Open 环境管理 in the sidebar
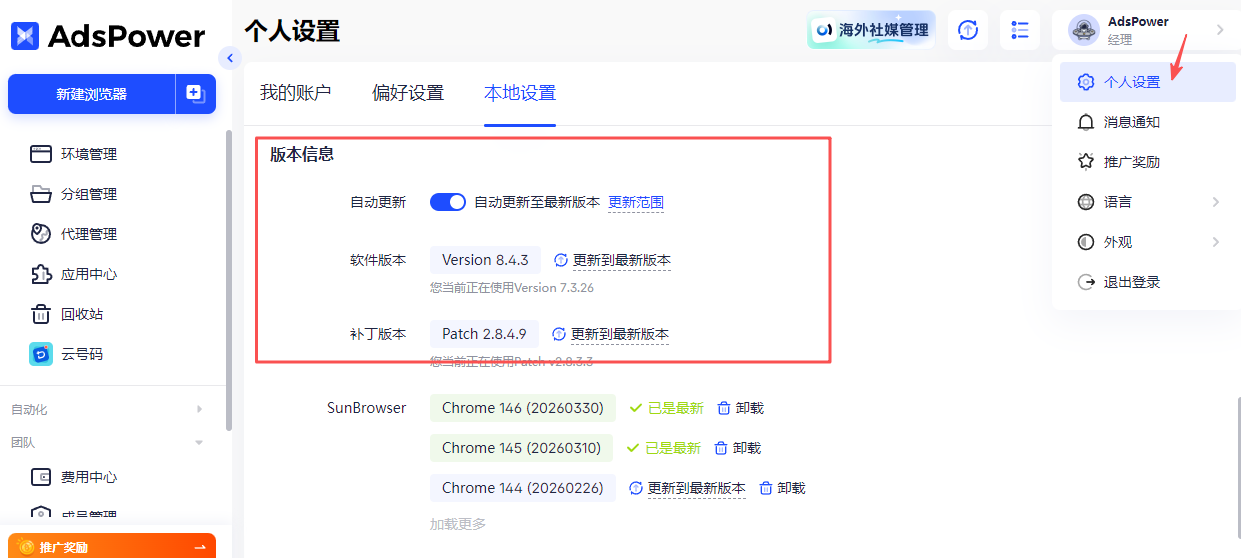This screenshot has height=558, width=1241. pos(89,154)
